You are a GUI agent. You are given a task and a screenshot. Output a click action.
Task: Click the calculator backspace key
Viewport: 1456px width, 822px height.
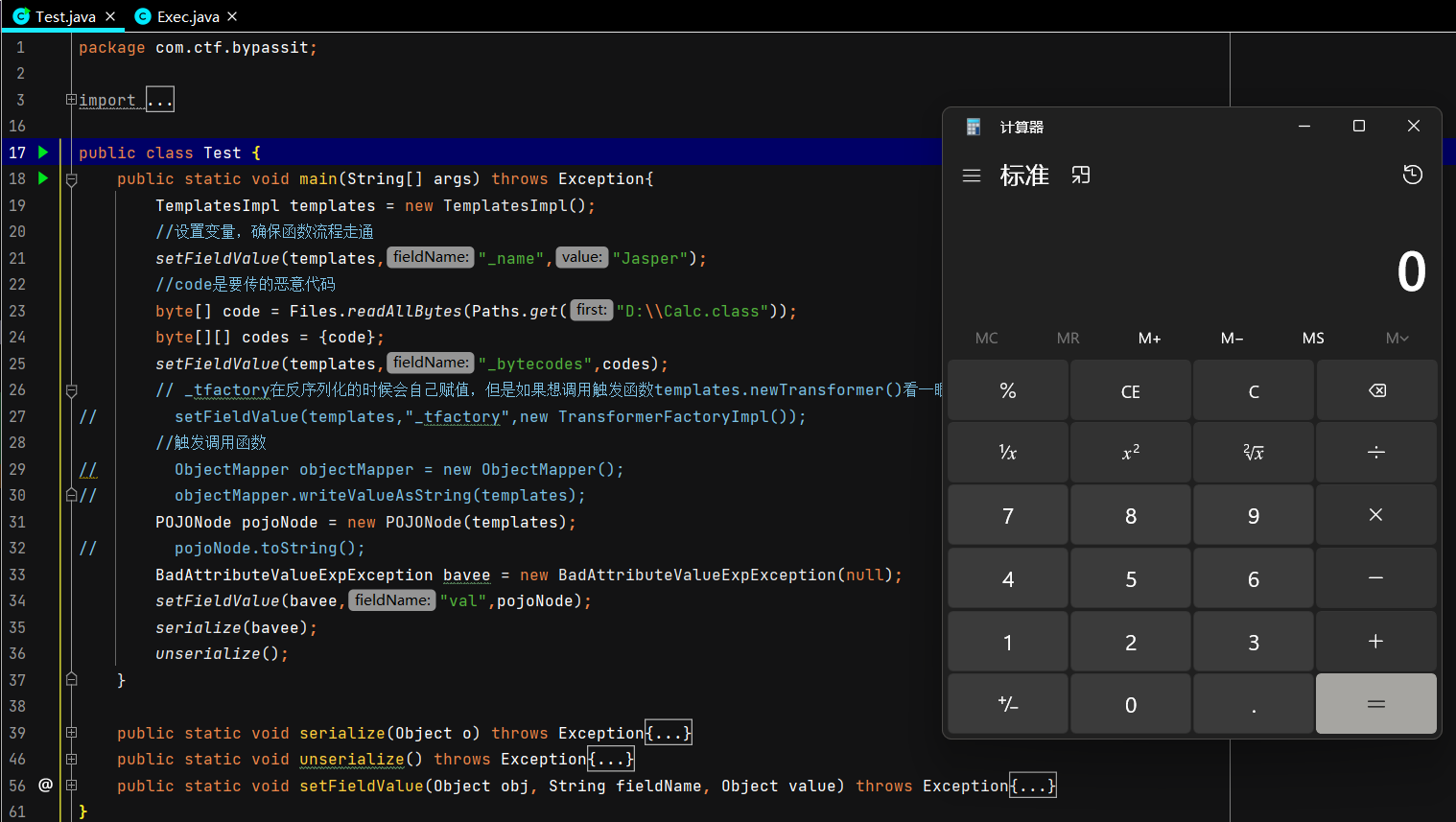[x=1376, y=390]
